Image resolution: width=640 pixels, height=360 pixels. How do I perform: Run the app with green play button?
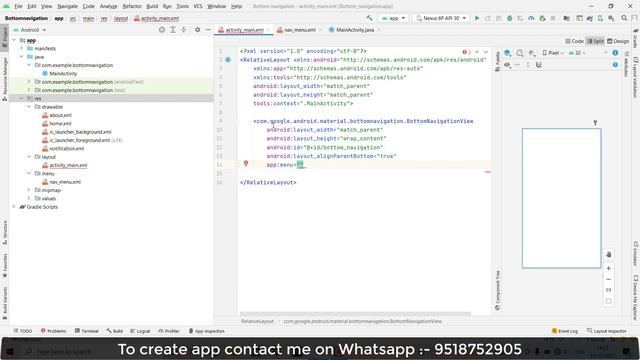click(x=477, y=18)
